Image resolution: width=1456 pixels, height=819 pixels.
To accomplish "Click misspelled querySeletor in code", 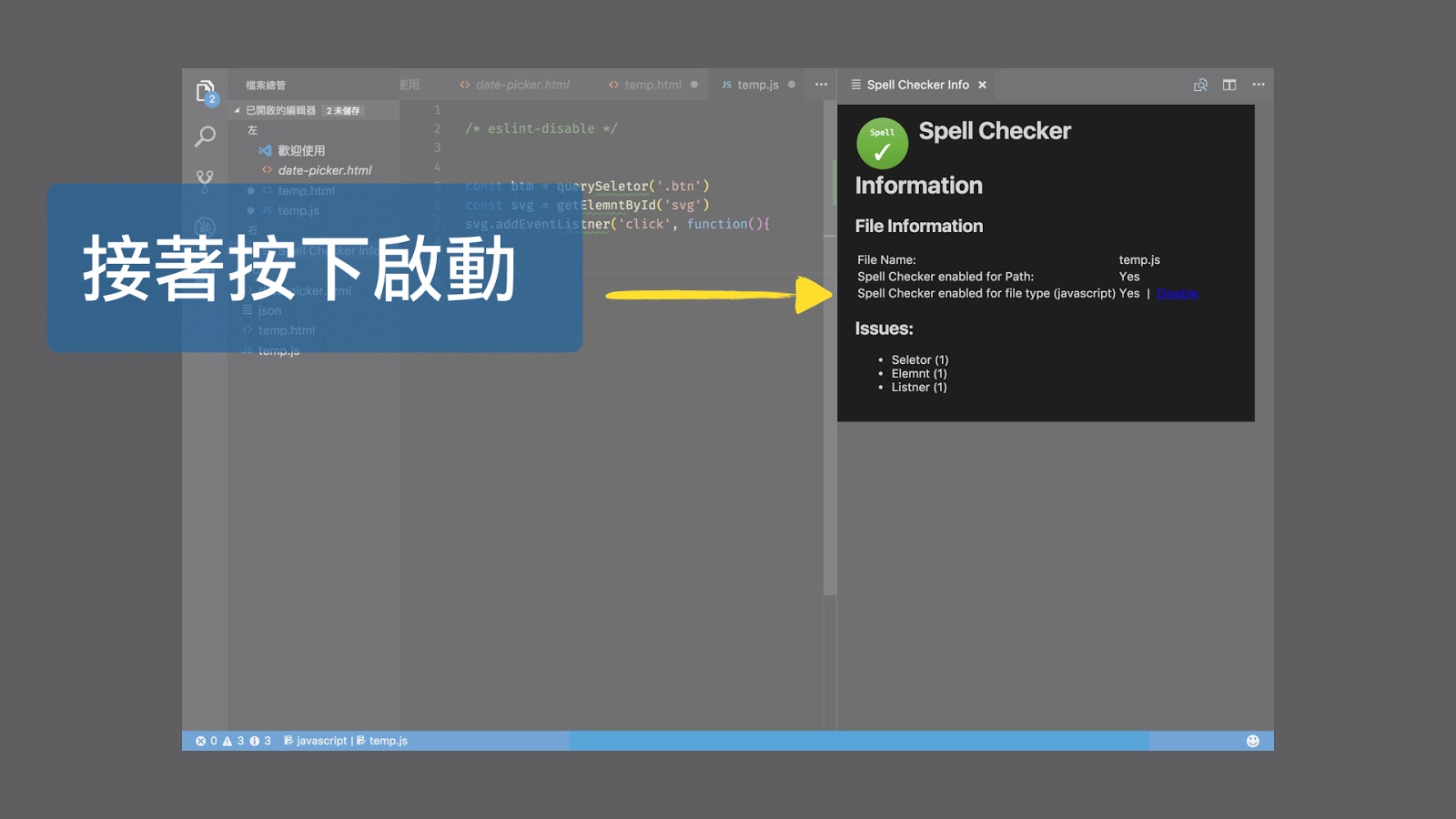I will [604, 186].
